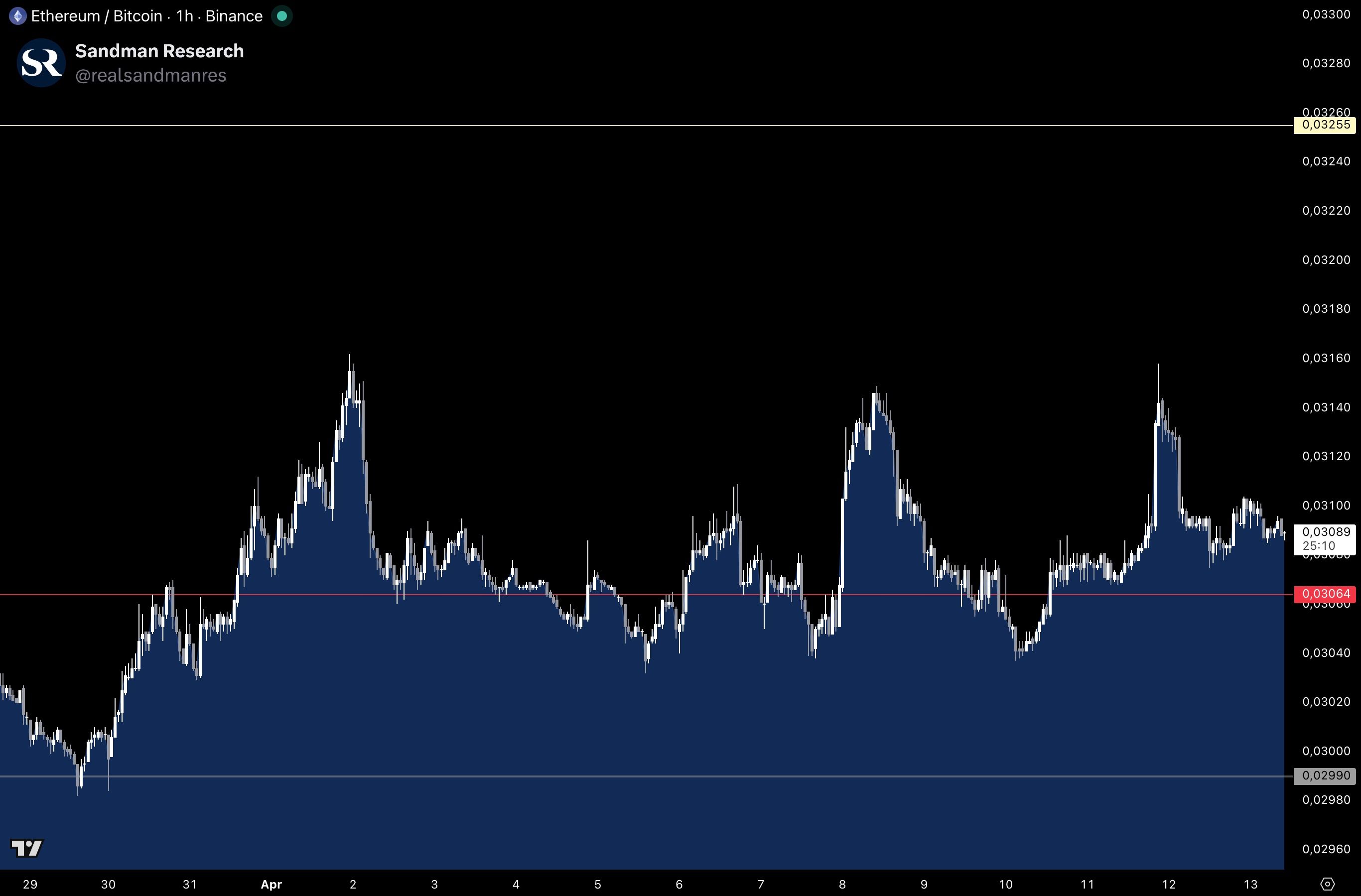Open chart settings gear icon
The height and width of the screenshot is (896, 1361).
1328,884
